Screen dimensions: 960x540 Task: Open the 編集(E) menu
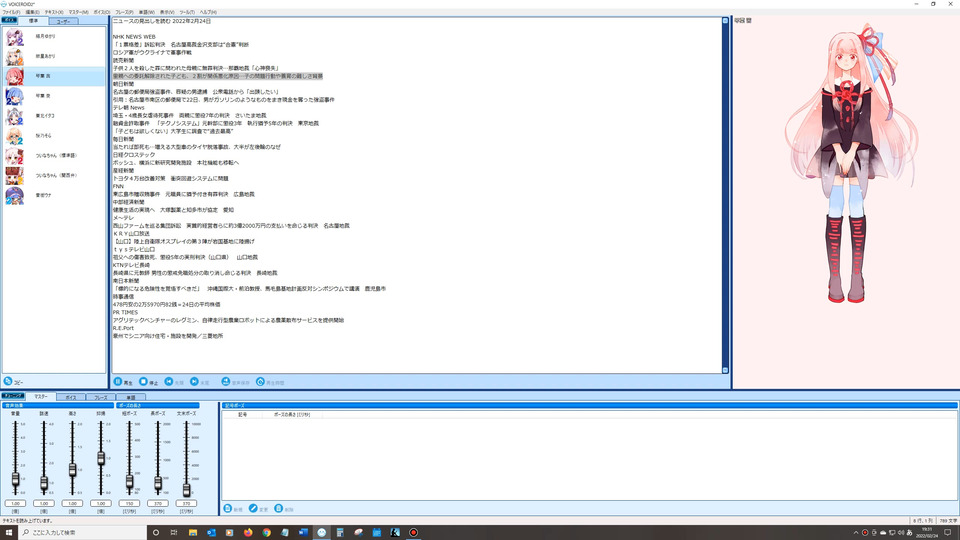tap(32, 12)
